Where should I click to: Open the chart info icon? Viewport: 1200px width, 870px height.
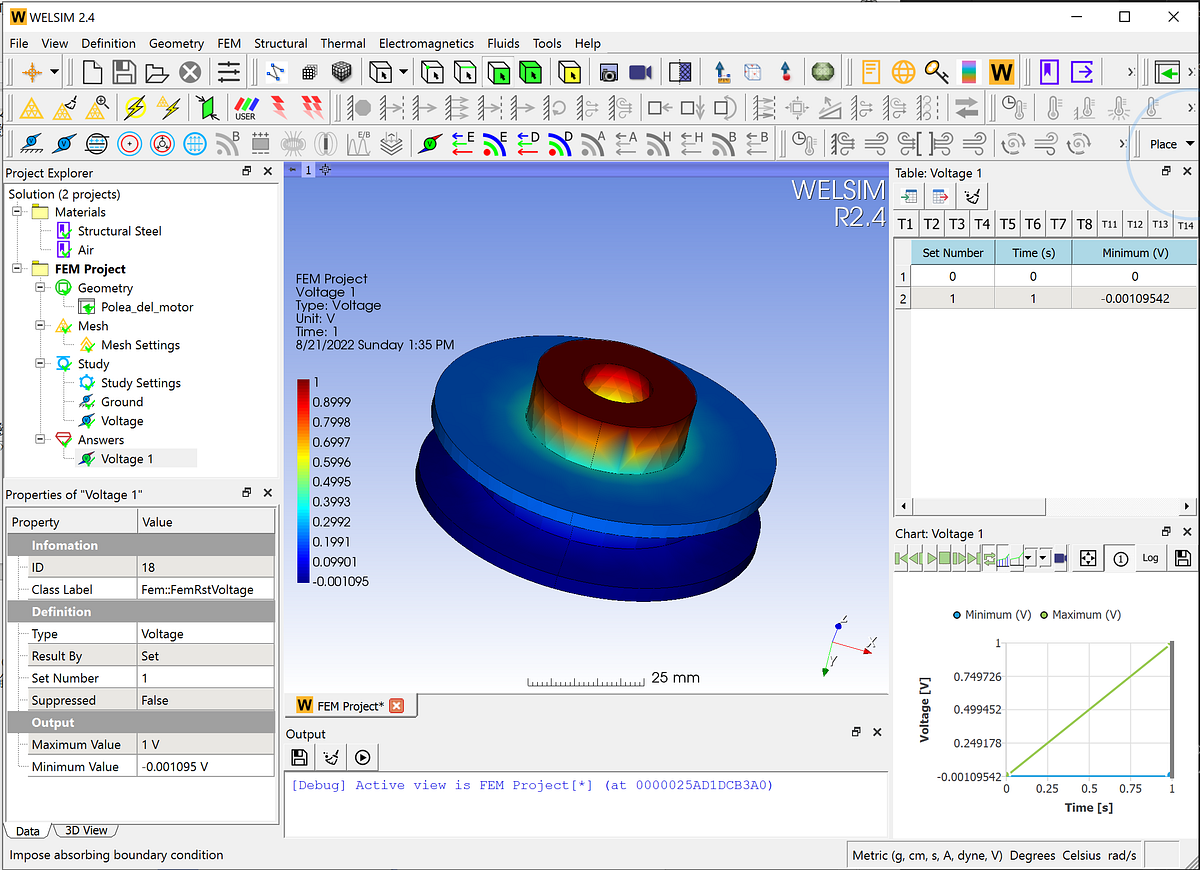[x=1119, y=558]
